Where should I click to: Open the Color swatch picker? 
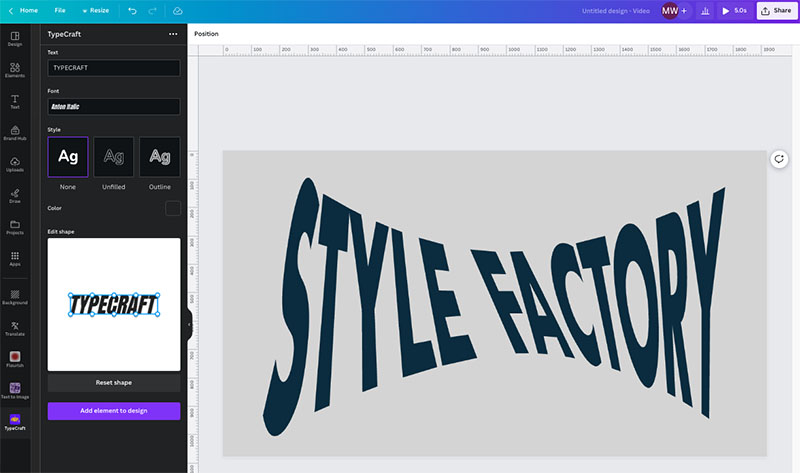coord(173,208)
